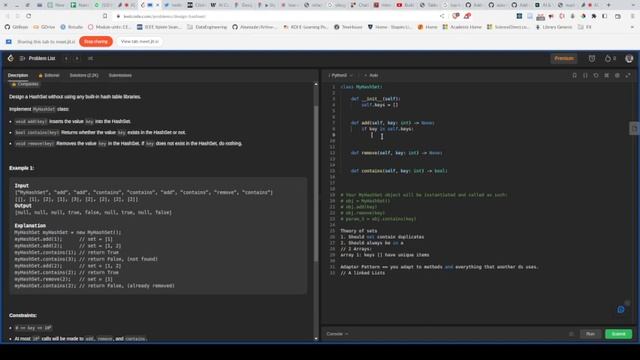Open the Solutions (2.2K) tab
The width and height of the screenshot is (640, 360).
tap(84, 76)
